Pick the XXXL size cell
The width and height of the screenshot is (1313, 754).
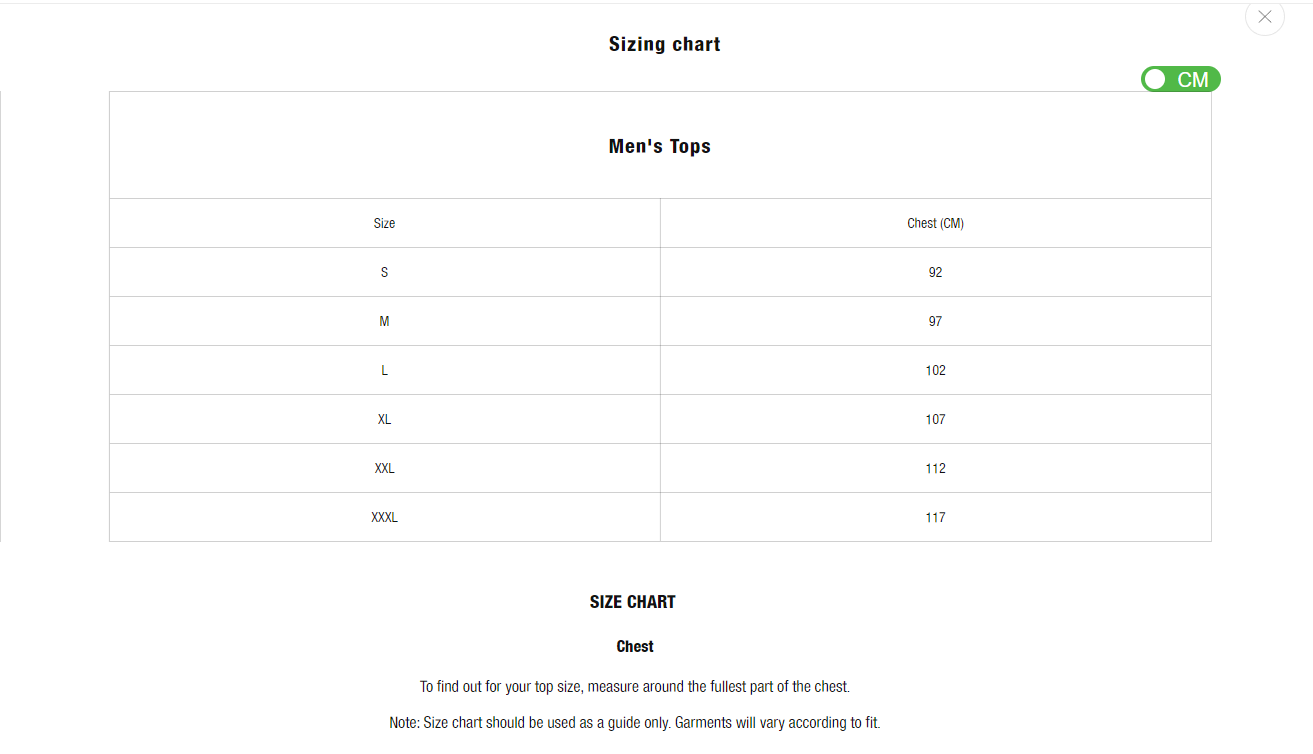coord(384,517)
